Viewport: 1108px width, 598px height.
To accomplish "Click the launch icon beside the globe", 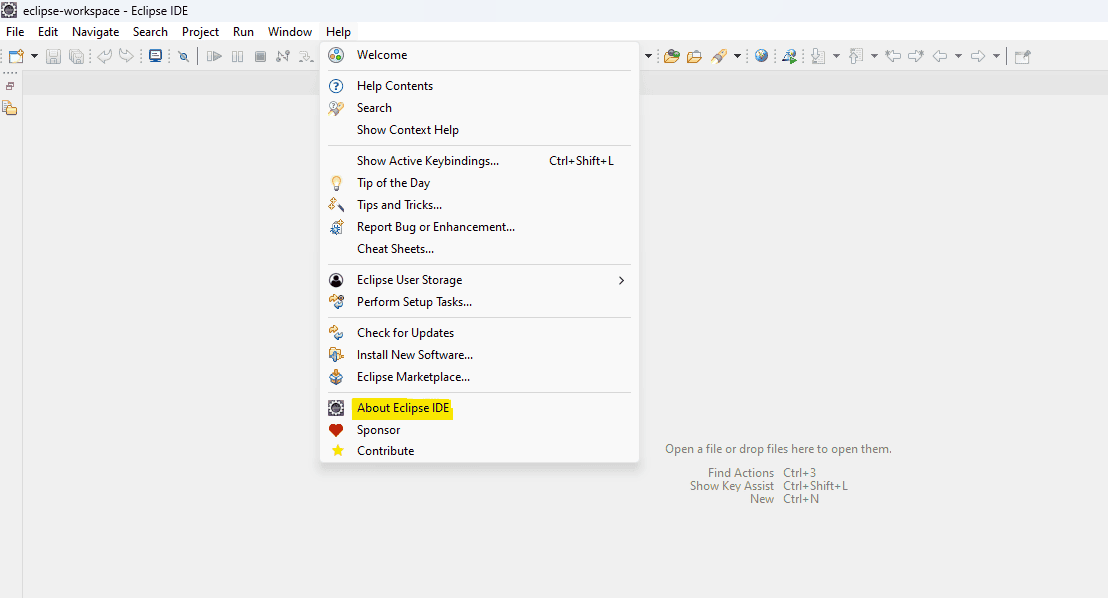I will point(789,57).
